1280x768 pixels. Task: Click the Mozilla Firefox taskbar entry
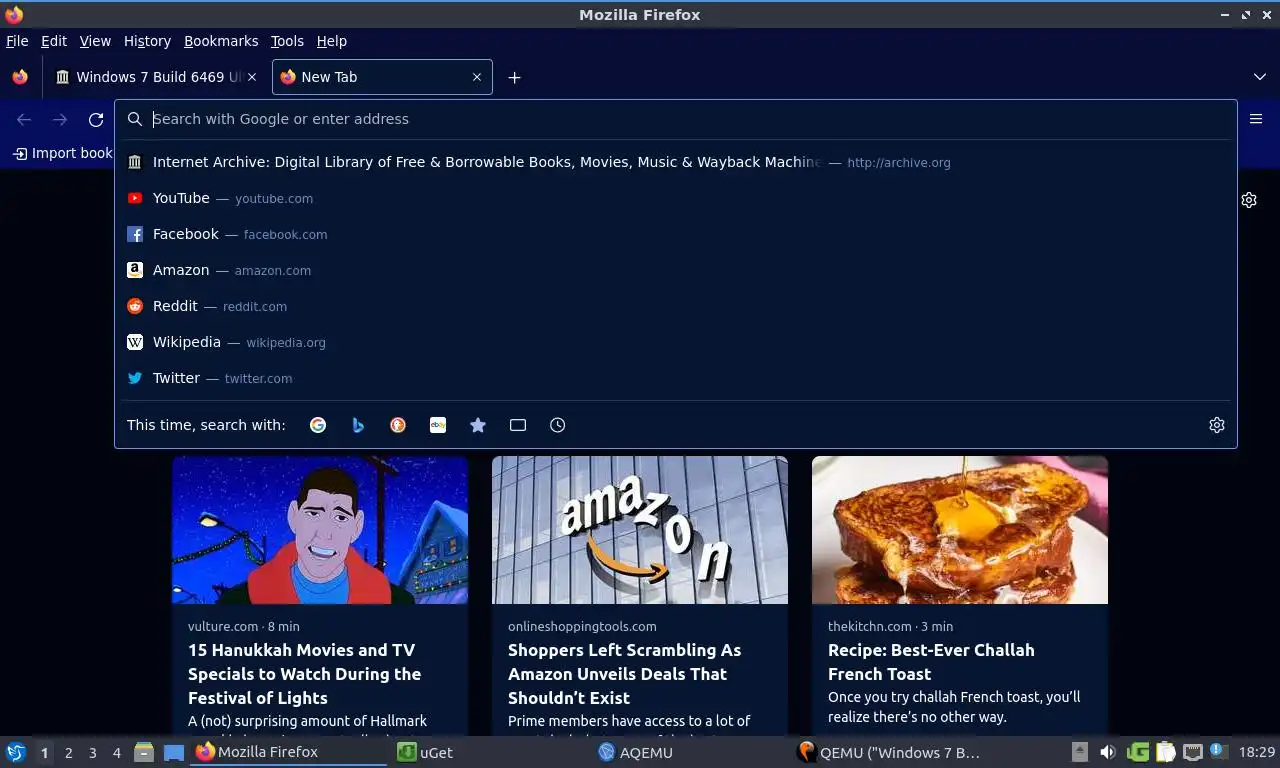[x=290, y=752]
